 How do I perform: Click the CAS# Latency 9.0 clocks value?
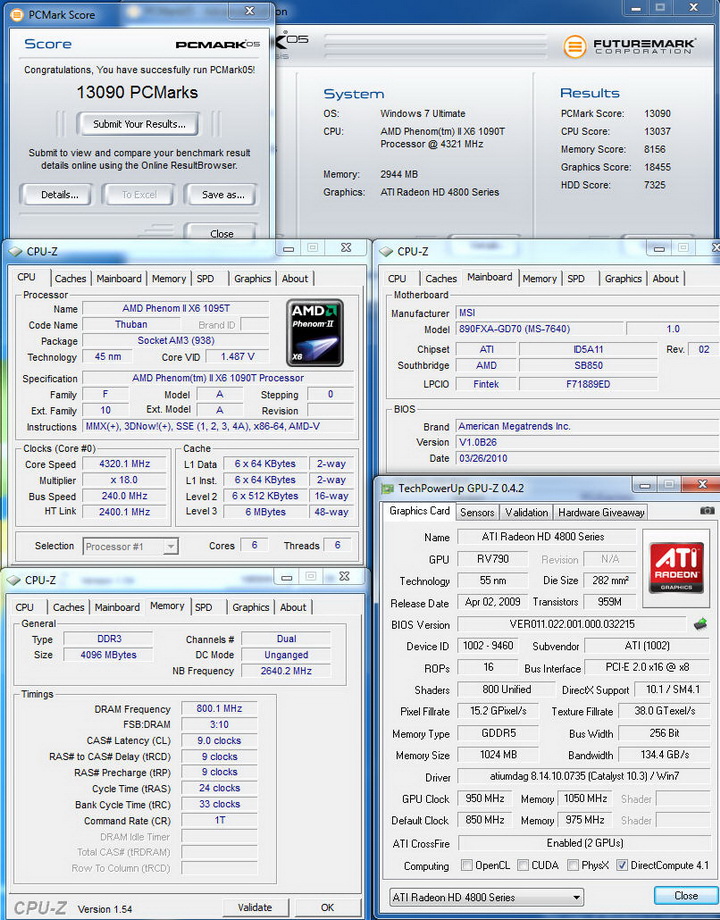tap(219, 741)
